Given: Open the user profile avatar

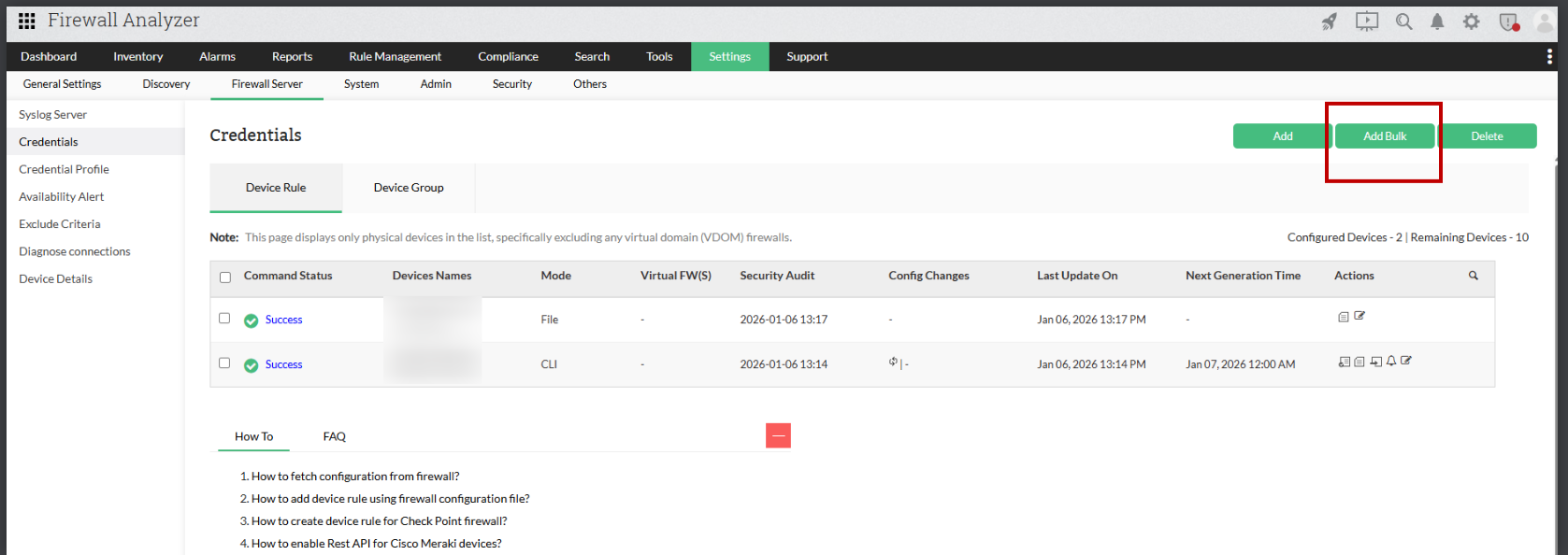Looking at the screenshot, I should [1545, 21].
